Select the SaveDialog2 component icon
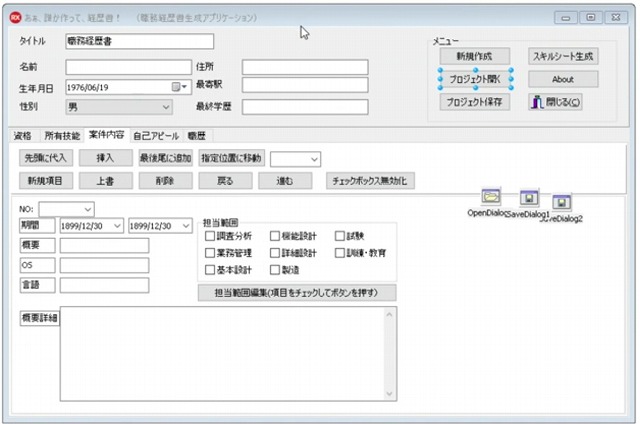 tap(561, 202)
